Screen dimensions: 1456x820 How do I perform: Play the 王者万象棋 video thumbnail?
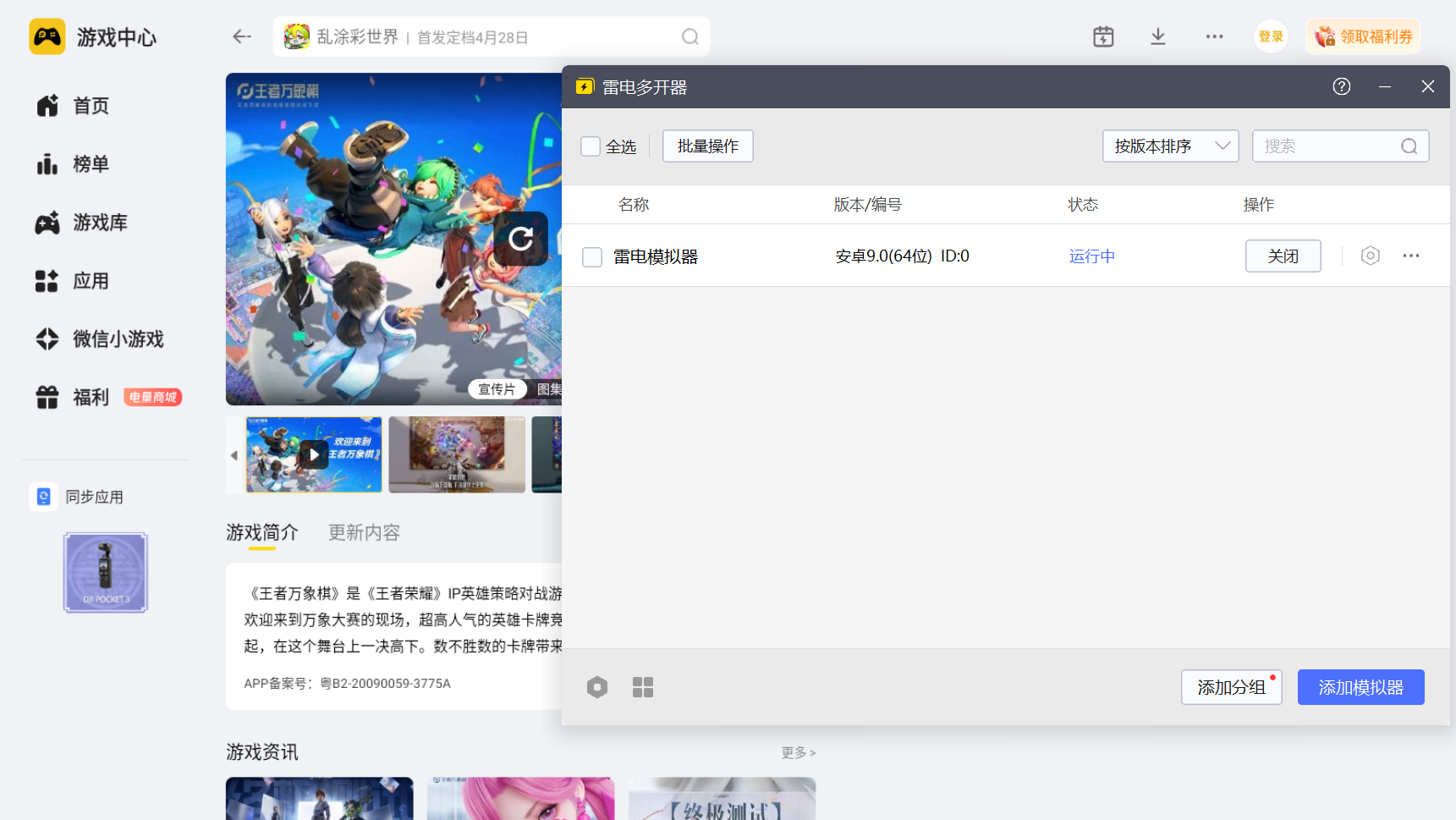click(314, 454)
